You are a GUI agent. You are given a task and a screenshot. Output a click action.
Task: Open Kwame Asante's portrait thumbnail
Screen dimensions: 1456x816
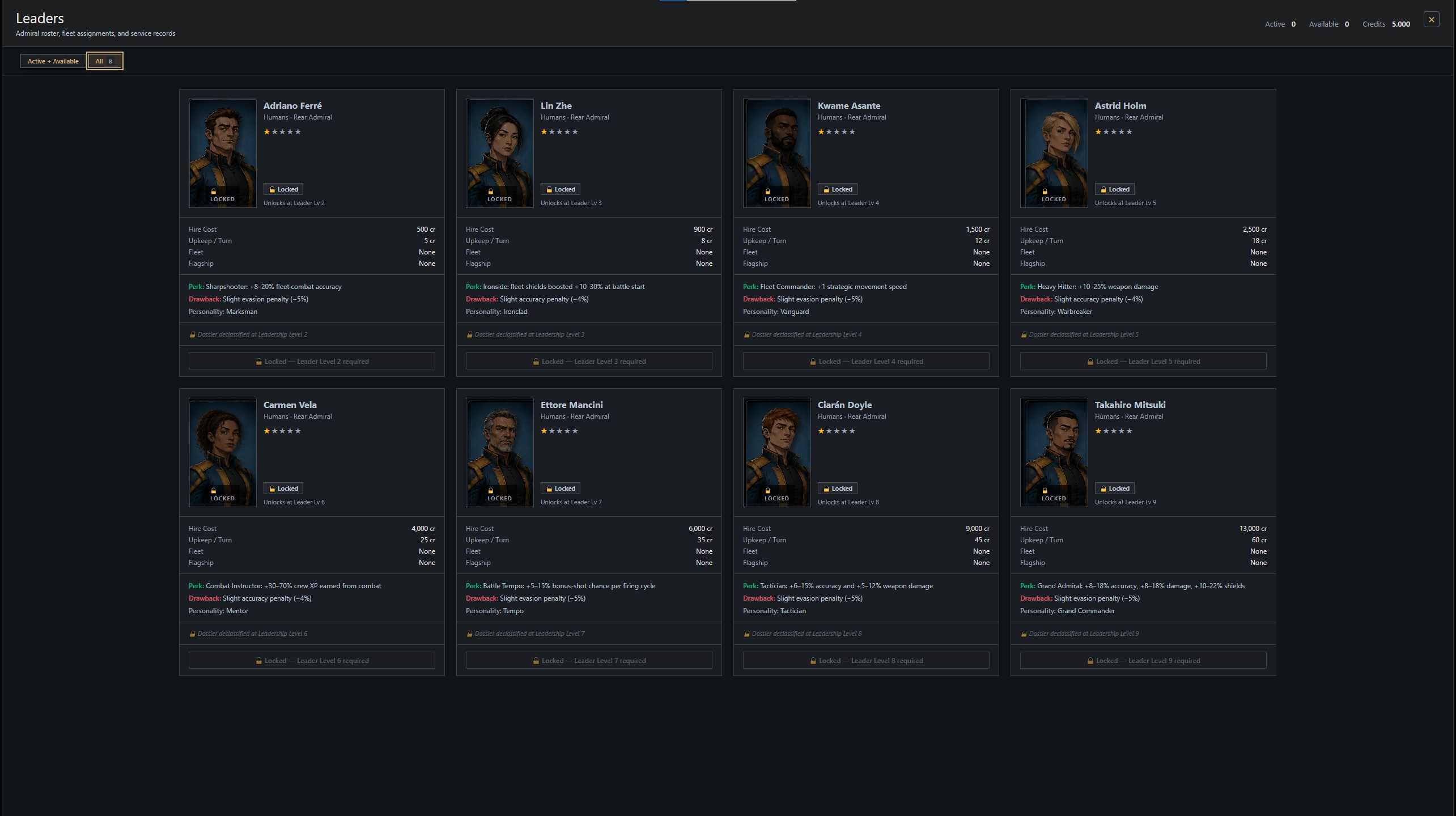(776, 153)
